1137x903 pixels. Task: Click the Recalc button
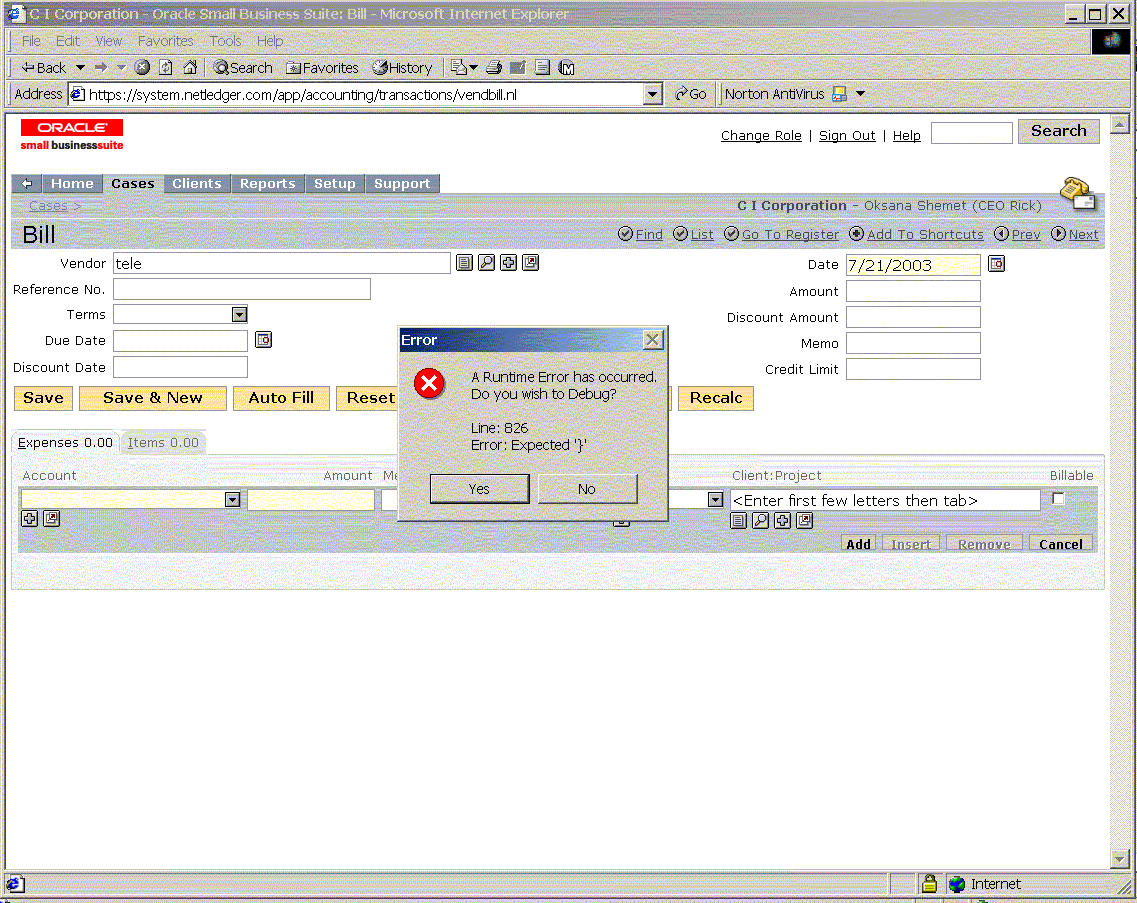(716, 398)
